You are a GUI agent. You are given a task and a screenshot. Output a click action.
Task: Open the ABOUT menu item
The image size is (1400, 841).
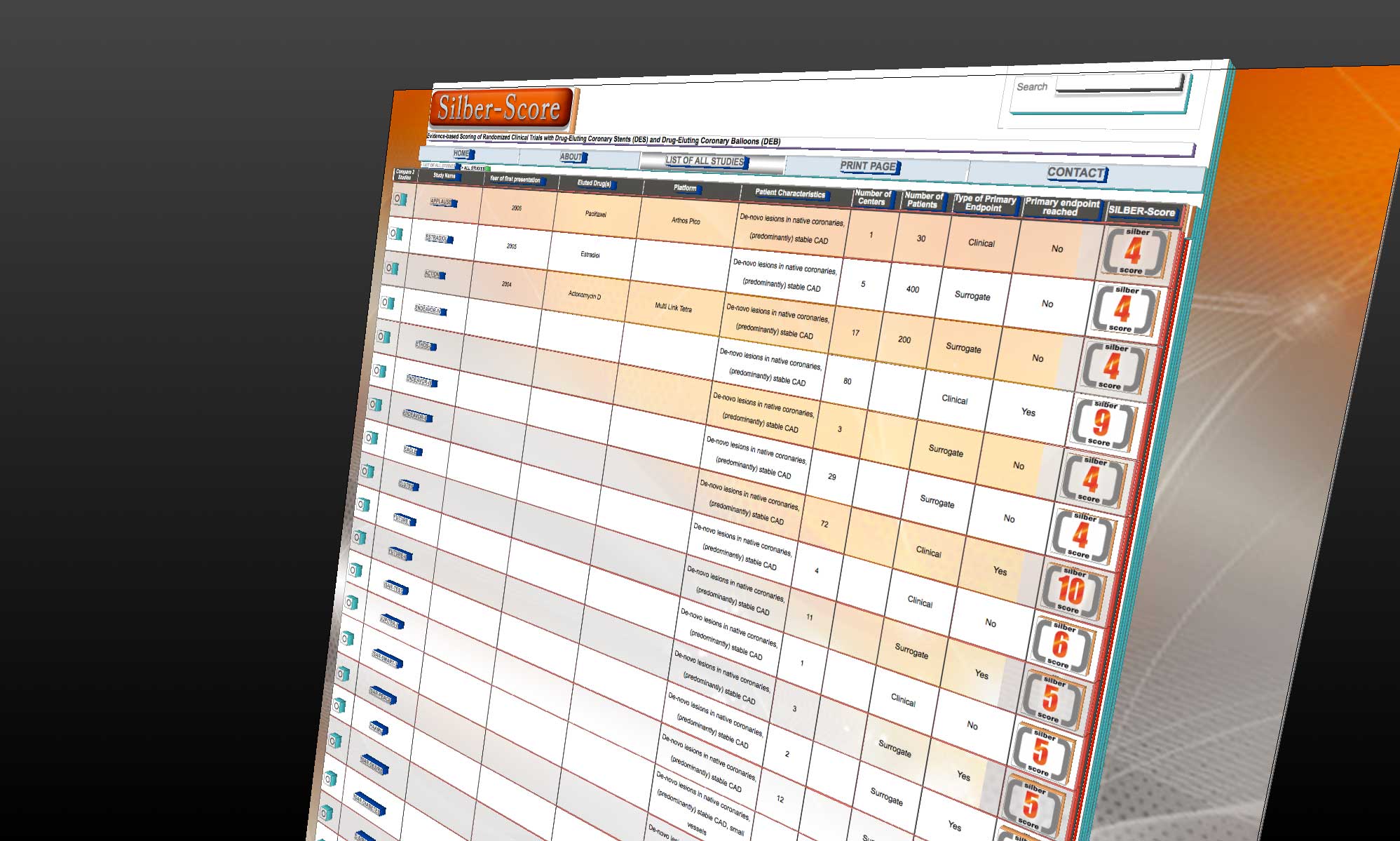(571, 157)
